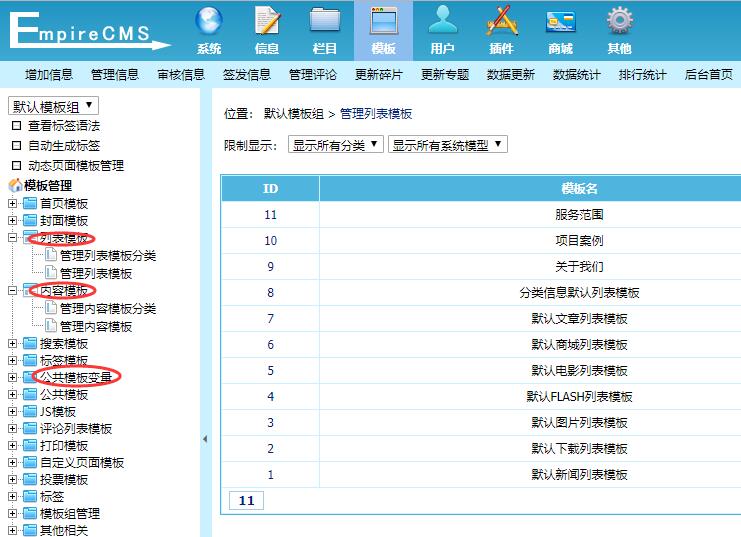Click the ID column header

pos(270,189)
